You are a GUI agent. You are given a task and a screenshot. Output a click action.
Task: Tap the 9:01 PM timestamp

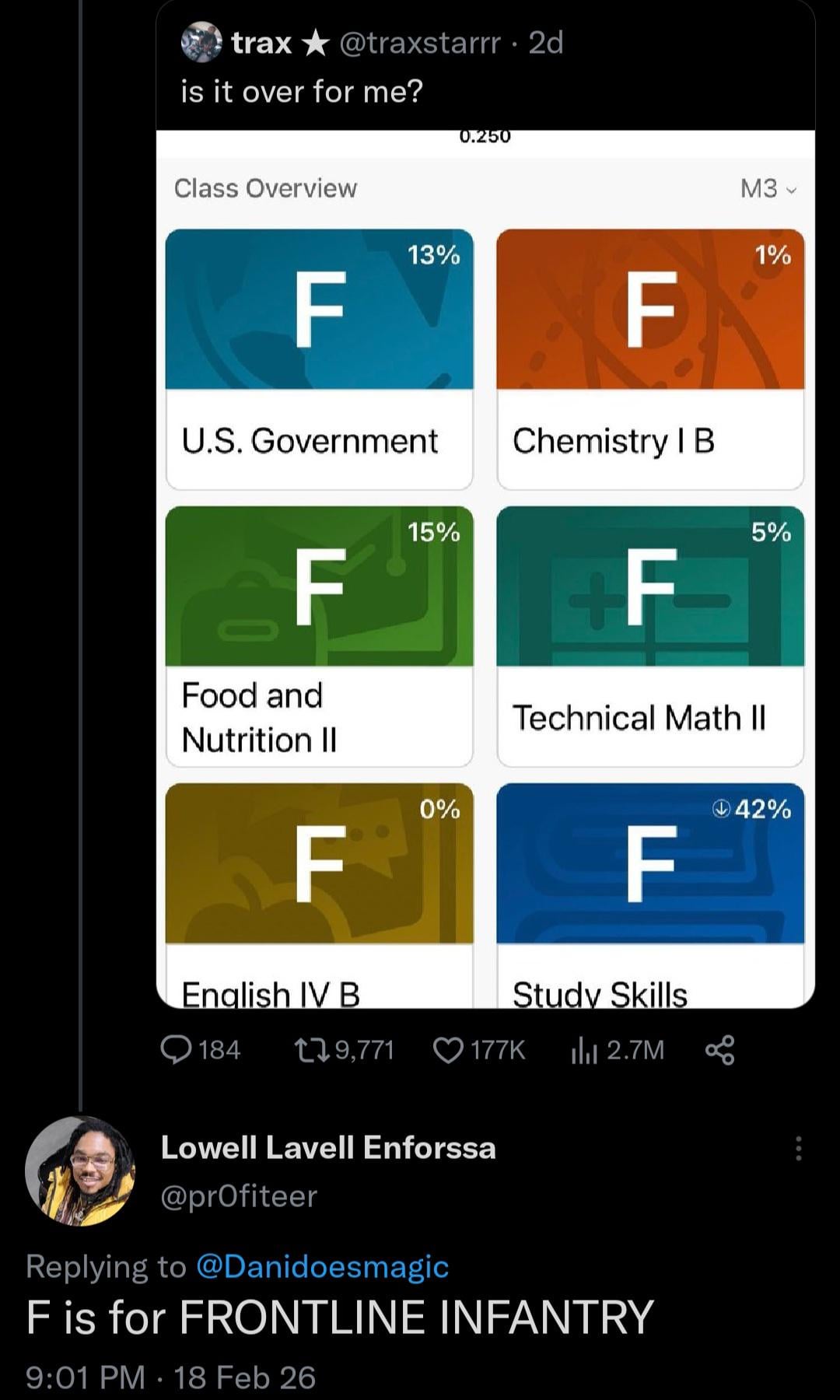point(86,1377)
